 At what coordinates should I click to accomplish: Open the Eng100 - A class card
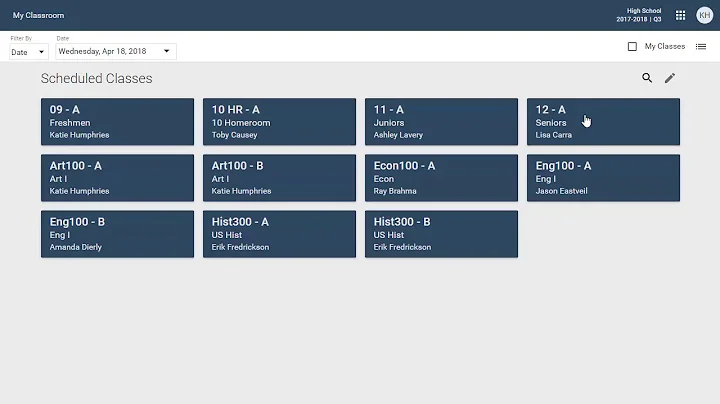pos(603,178)
